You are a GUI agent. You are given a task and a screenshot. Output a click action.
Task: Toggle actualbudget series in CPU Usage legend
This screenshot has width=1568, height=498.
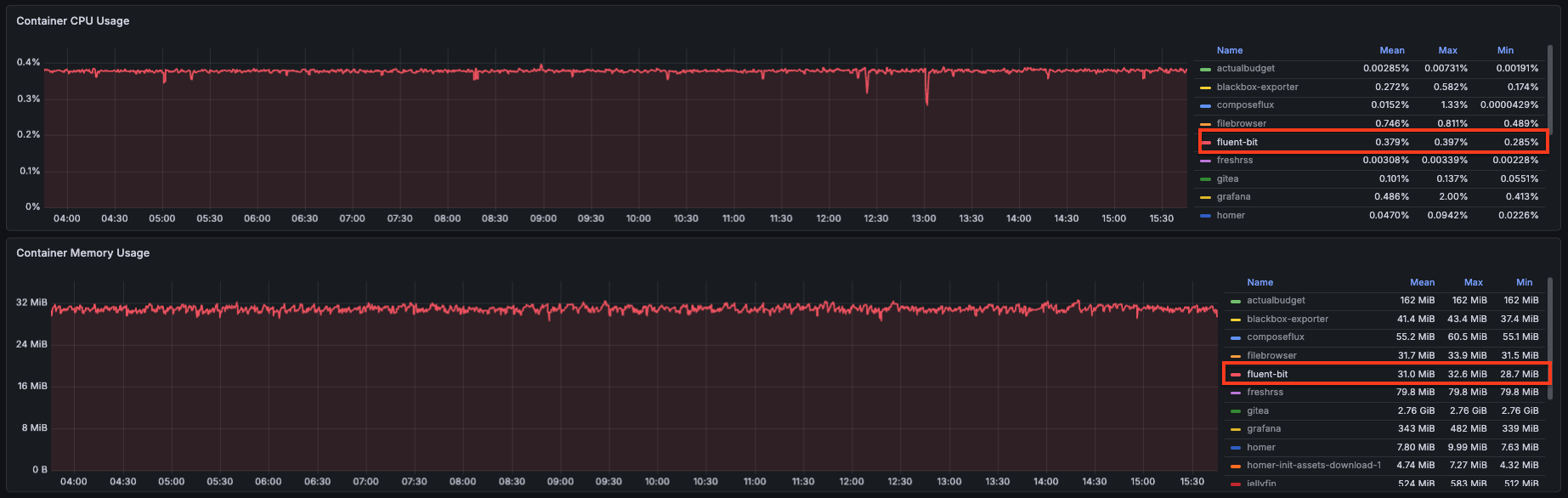pyautogui.click(x=1245, y=68)
